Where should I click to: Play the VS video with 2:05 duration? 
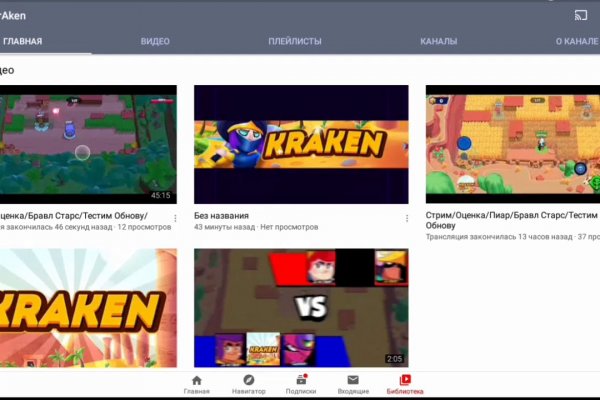(x=301, y=307)
